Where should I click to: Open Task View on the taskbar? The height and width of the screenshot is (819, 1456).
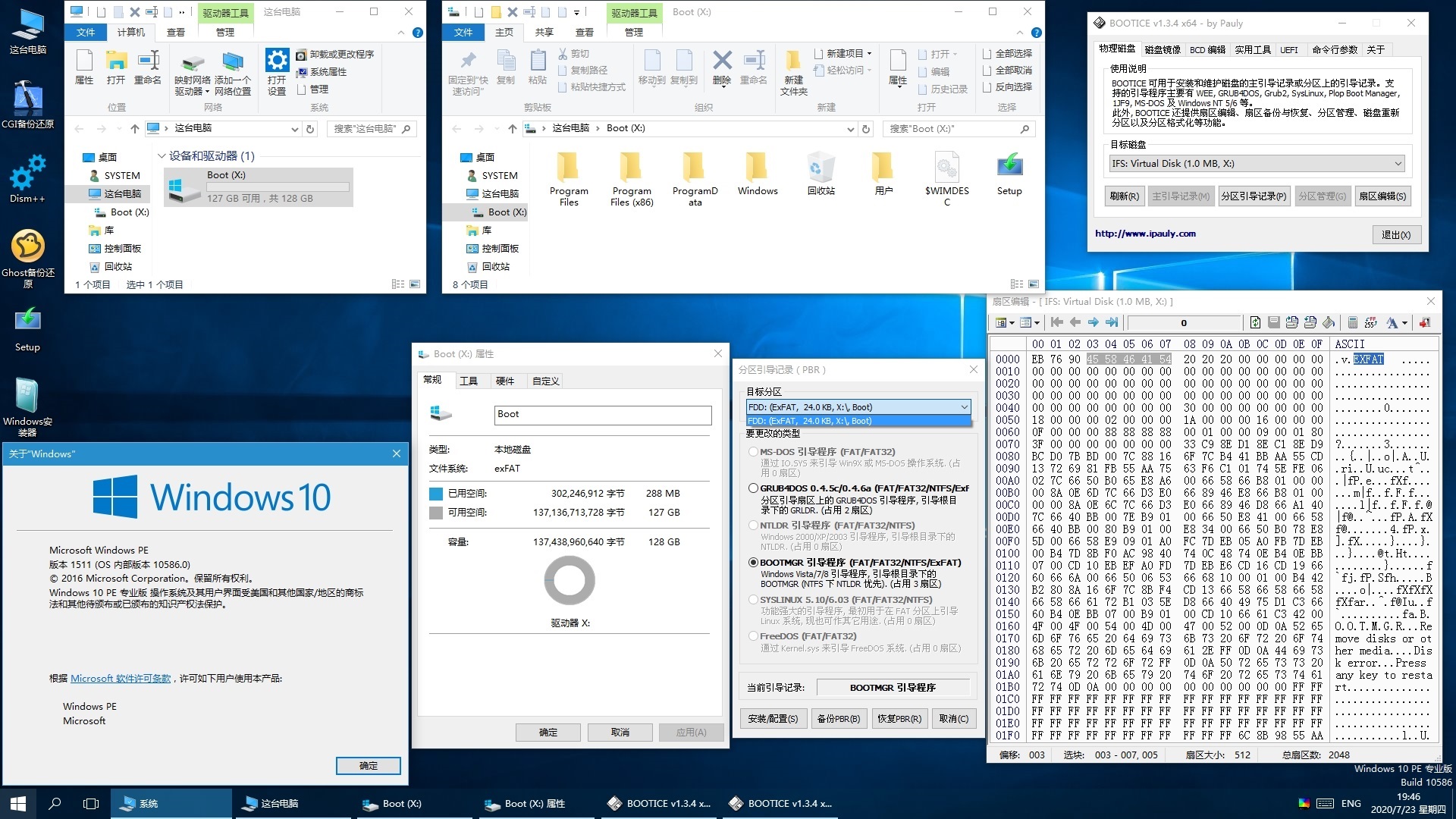[91, 803]
